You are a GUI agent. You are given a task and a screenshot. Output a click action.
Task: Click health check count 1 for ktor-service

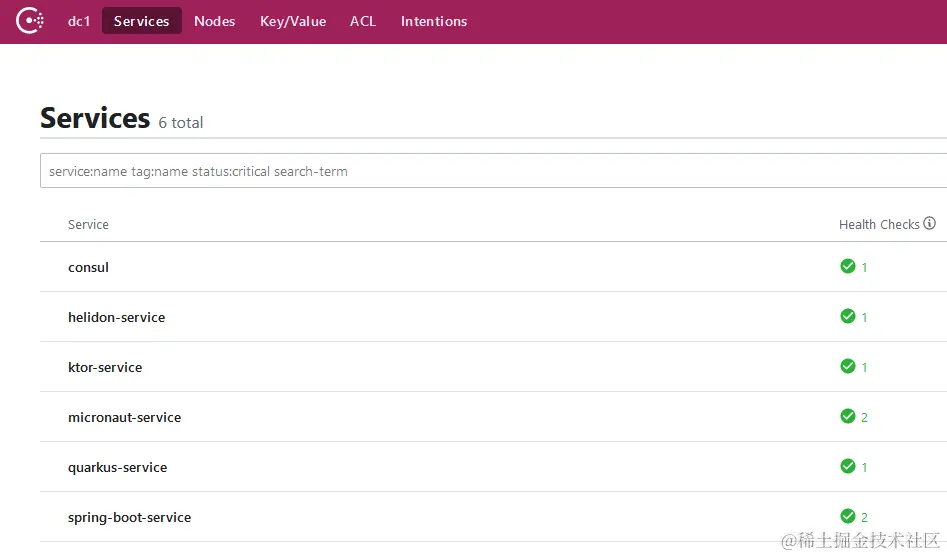(864, 367)
